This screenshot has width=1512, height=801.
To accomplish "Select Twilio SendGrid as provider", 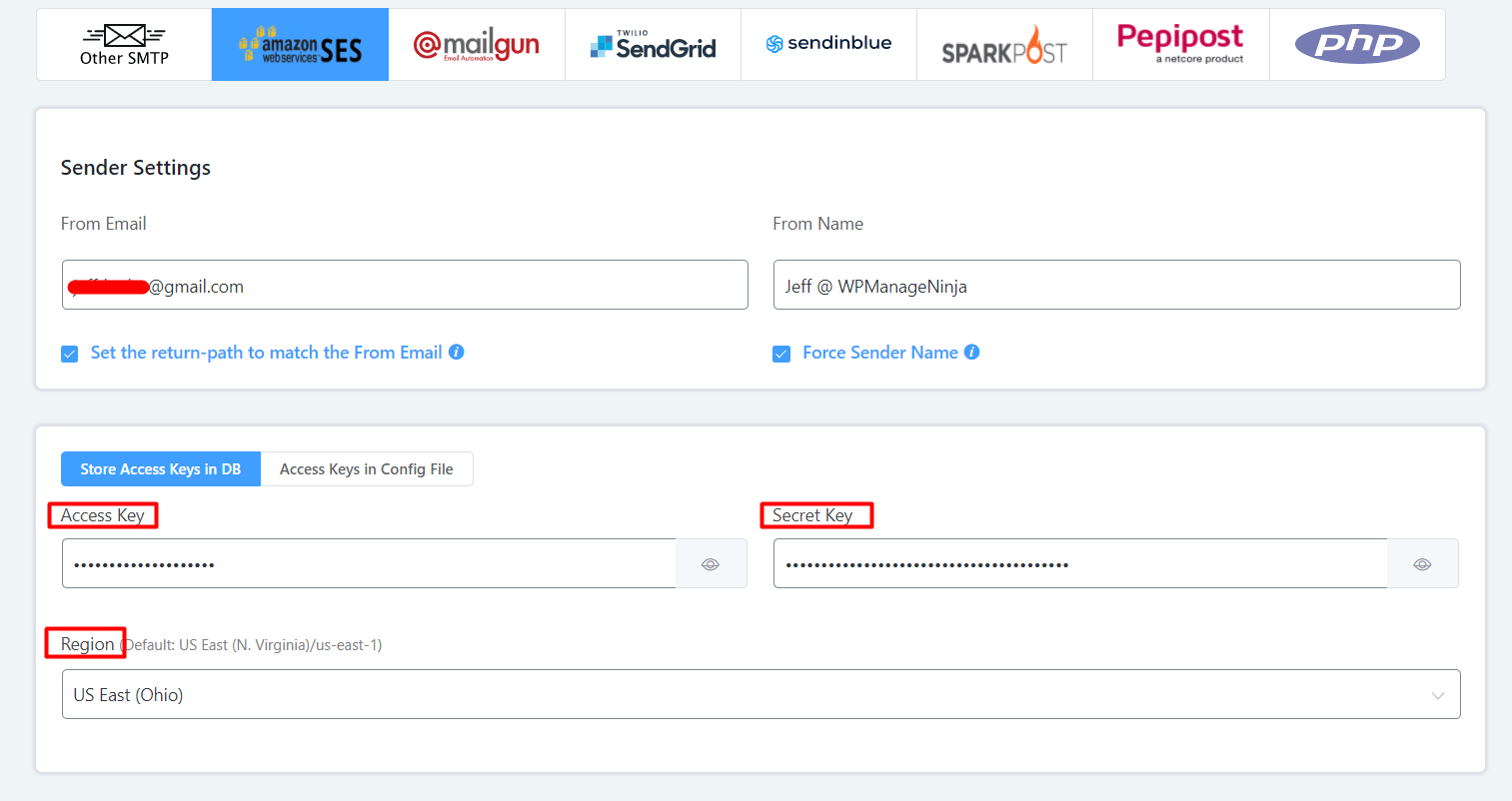I will [653, 45].
